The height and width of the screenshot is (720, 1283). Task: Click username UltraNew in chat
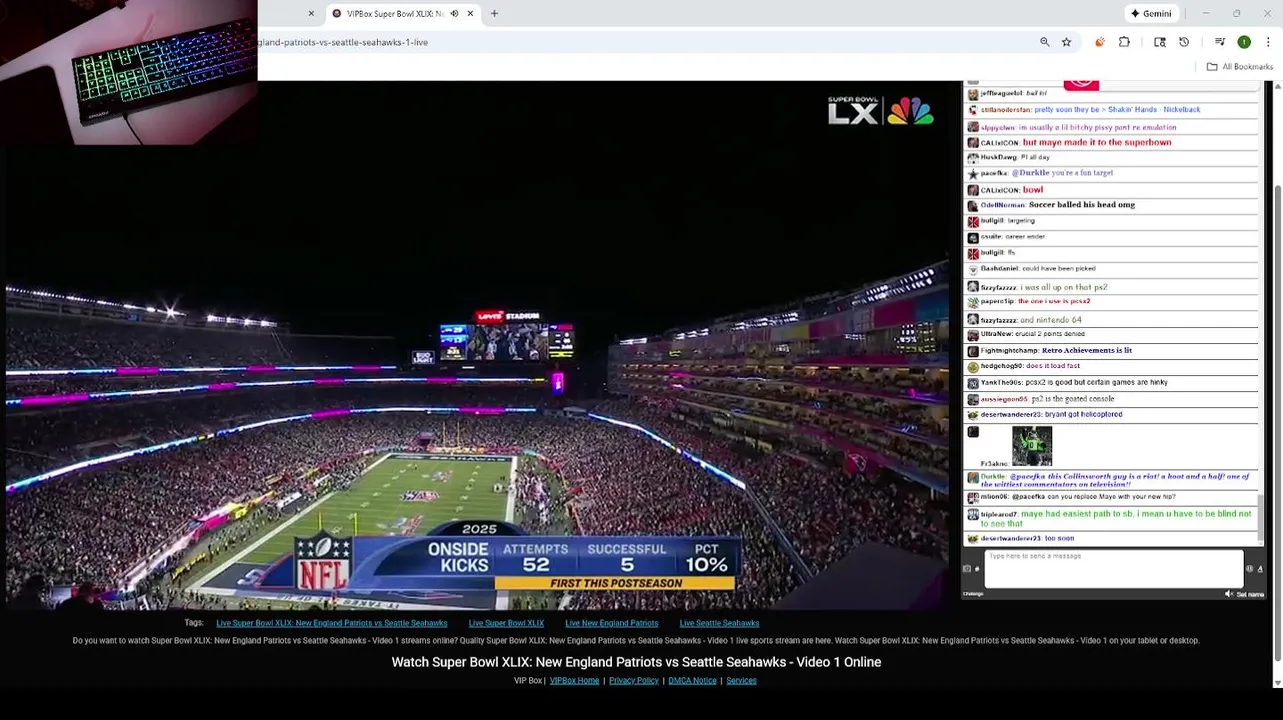pos(996,334)
